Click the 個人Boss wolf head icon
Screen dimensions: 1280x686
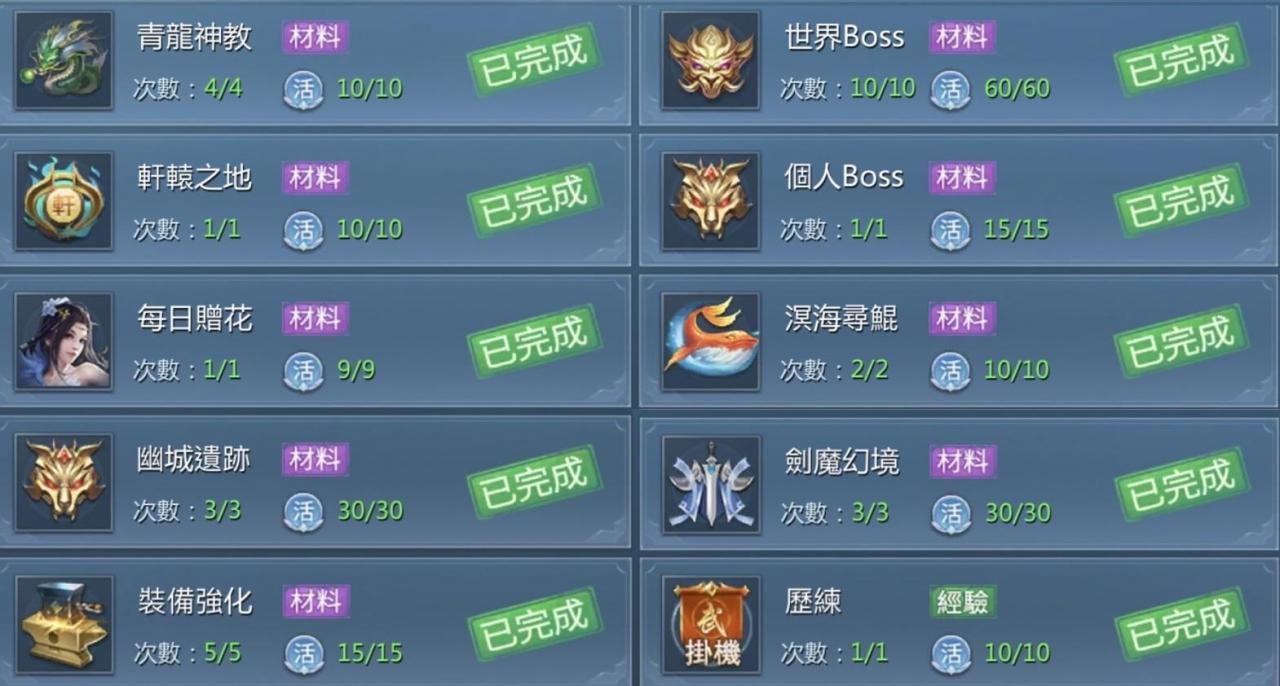[711, 201]
